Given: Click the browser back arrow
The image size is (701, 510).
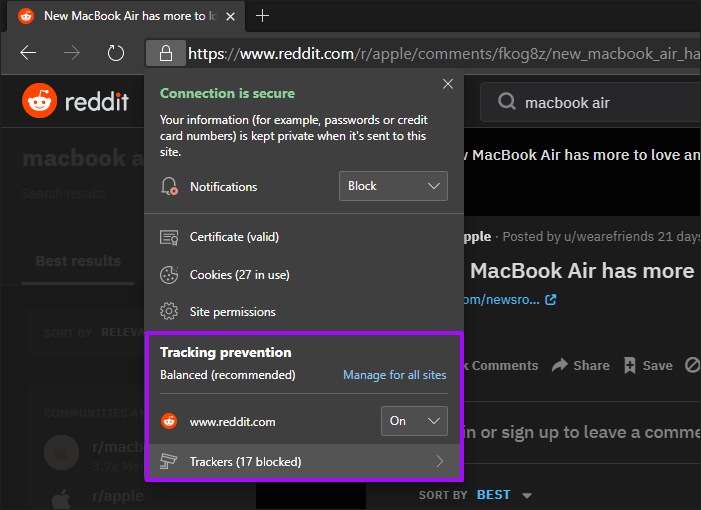Looking at the screenshot, I should click(28, 53).
